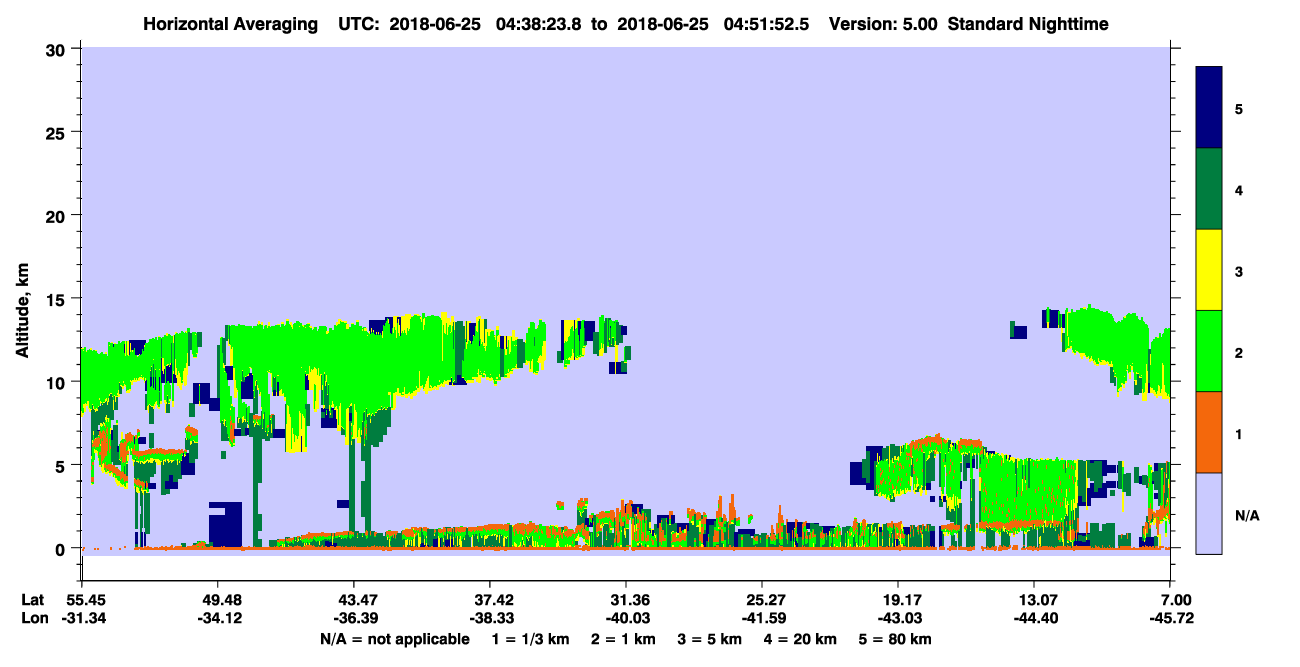This screenshot has width=1300, height=667.
Task: Click the latitude value 55.45
Action: pos(82,600)
